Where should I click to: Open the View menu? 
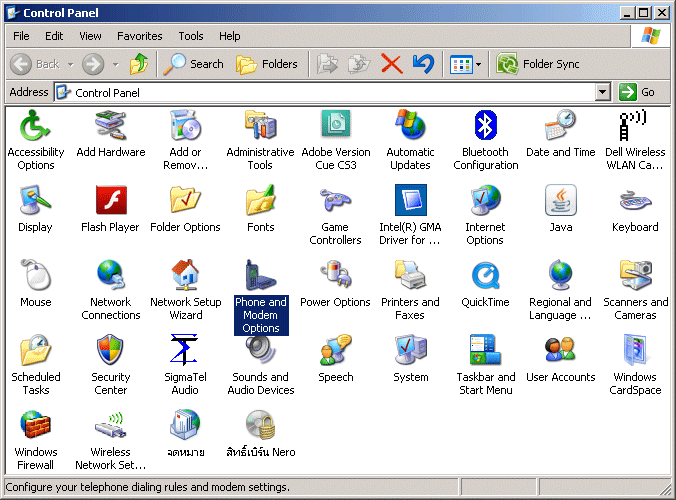click(90, 36)
